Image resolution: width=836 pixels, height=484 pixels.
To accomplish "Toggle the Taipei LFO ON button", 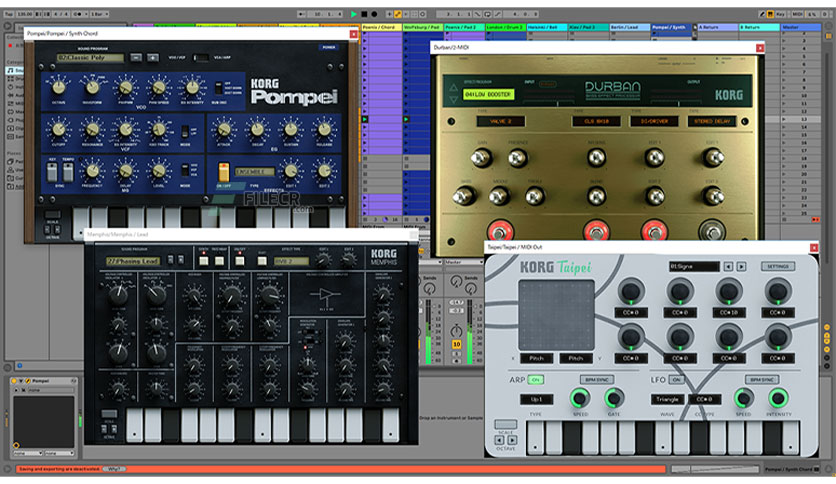I will pyautogui.click(x=677, y=380).
